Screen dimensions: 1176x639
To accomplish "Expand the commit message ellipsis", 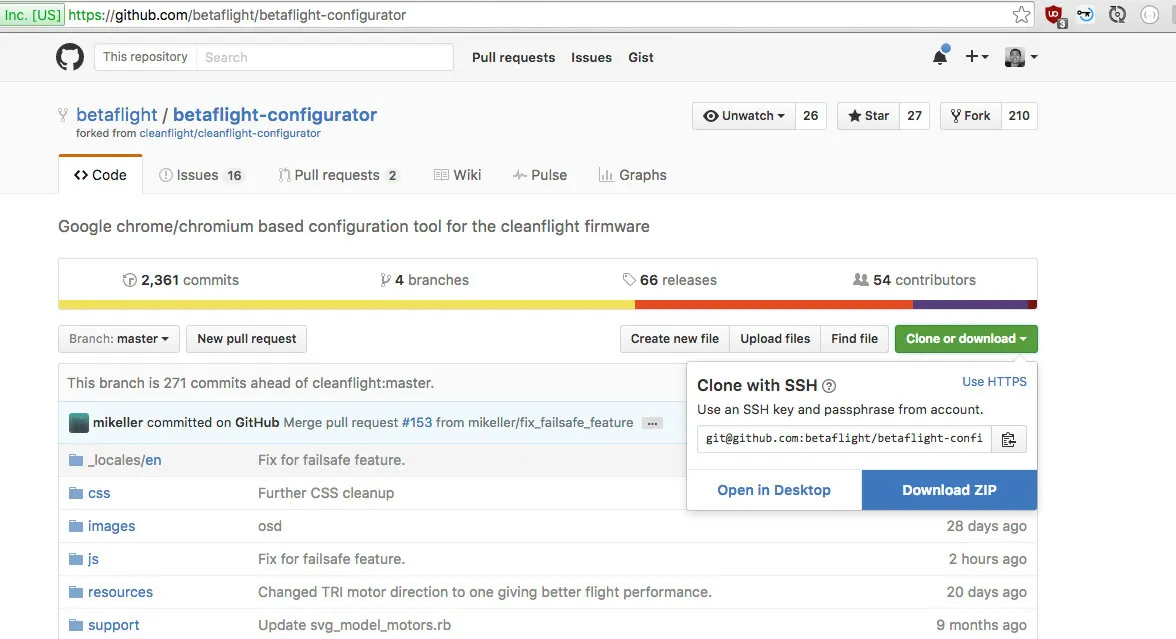I will coord(652,423).
